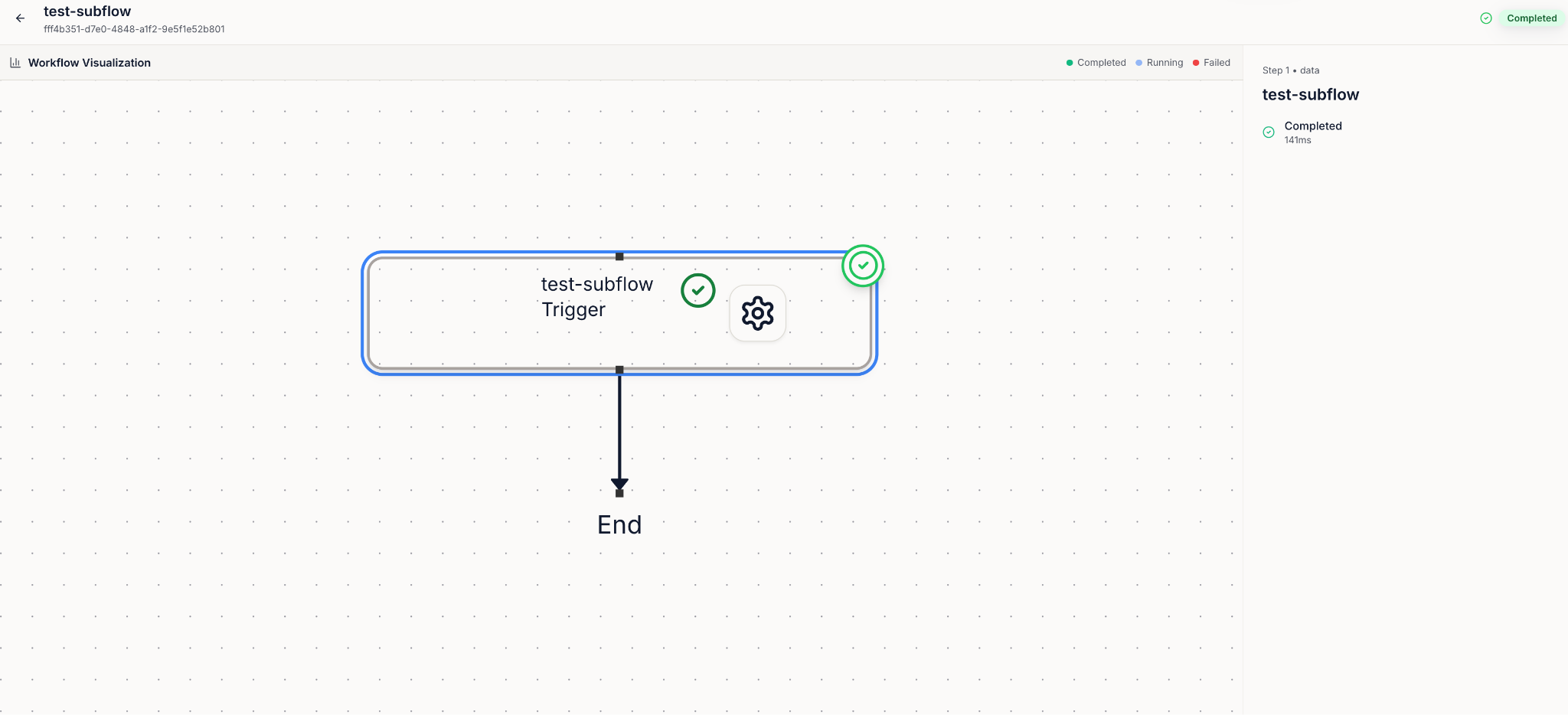Image resolution: width=1568 pixels, height=715 pixels.
Task: Click the 141ms duration text
Action: [1298, 140]
